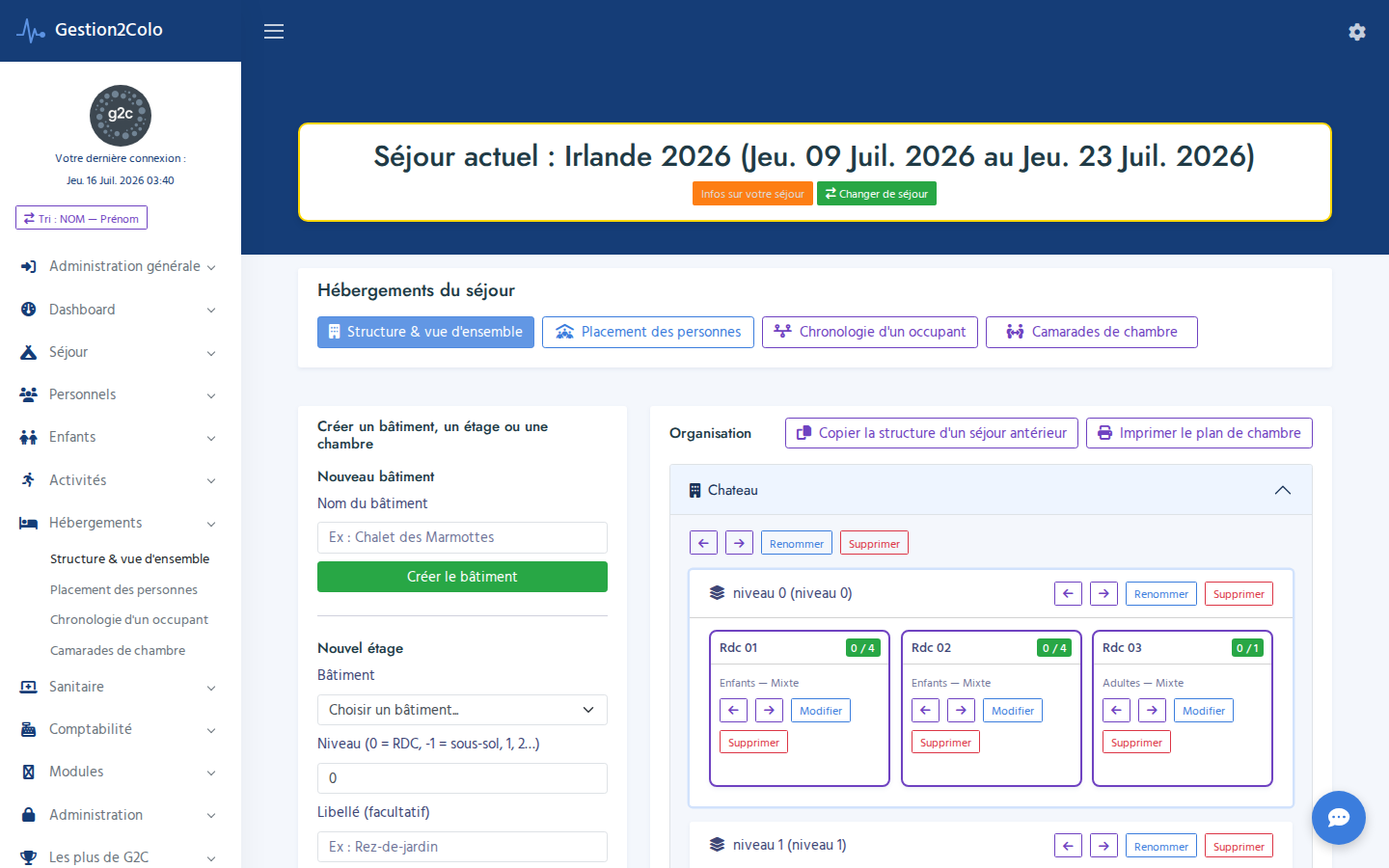This screenshot has width=1389, height=868.
Task: Modify room Rdc 03
Action: 1204,711
